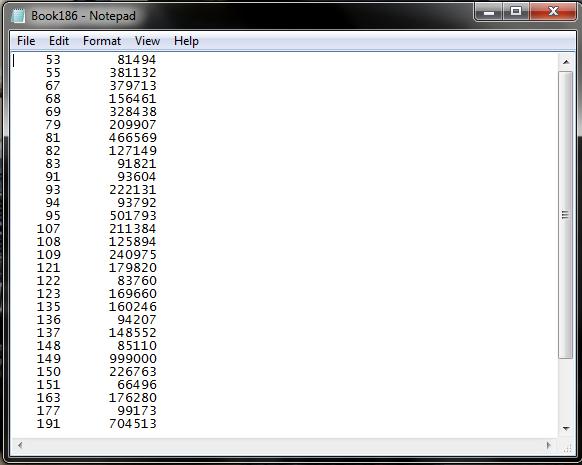Click the row number 121

48,267
